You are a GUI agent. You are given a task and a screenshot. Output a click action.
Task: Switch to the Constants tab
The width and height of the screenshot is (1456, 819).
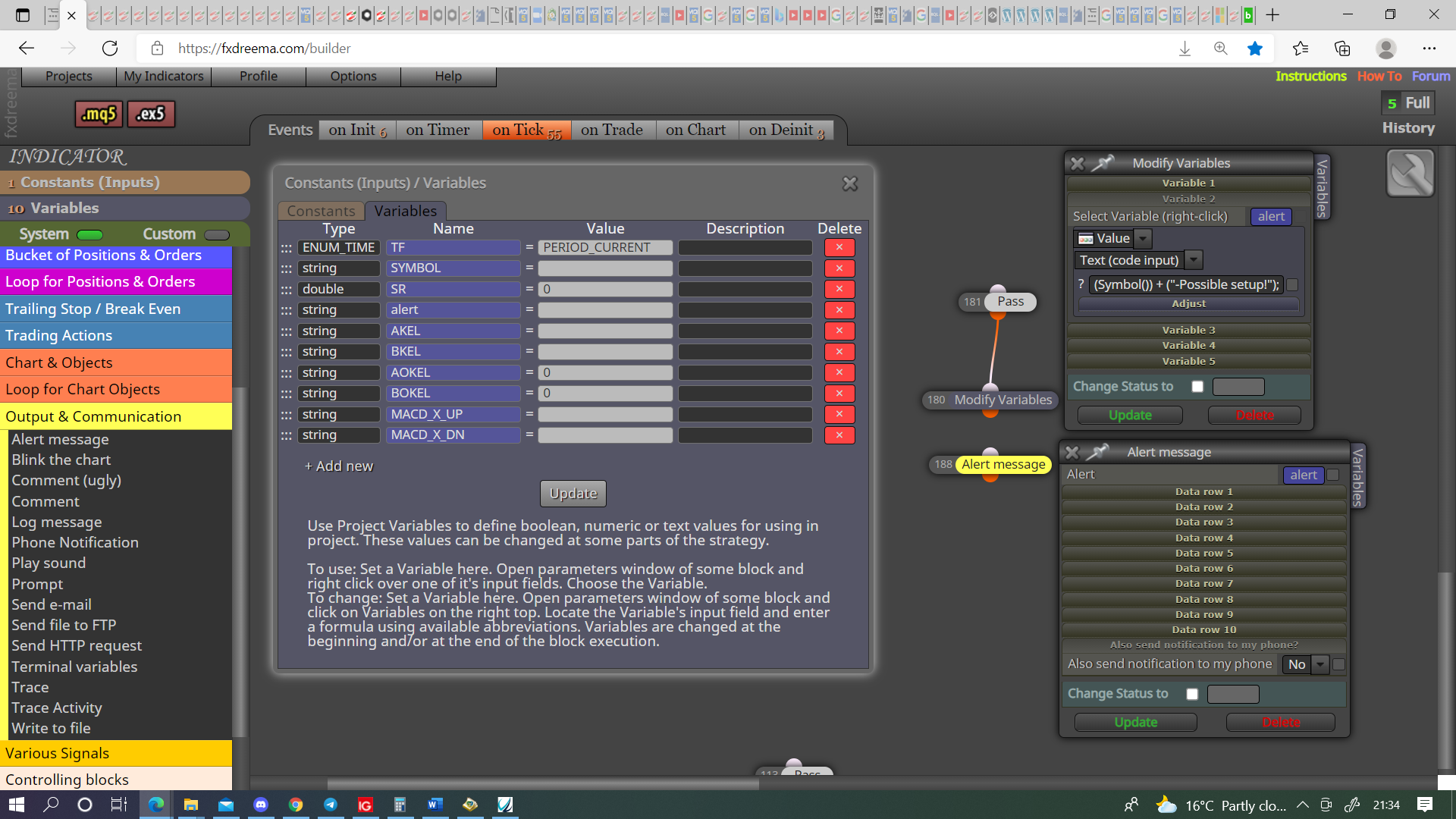321,211
